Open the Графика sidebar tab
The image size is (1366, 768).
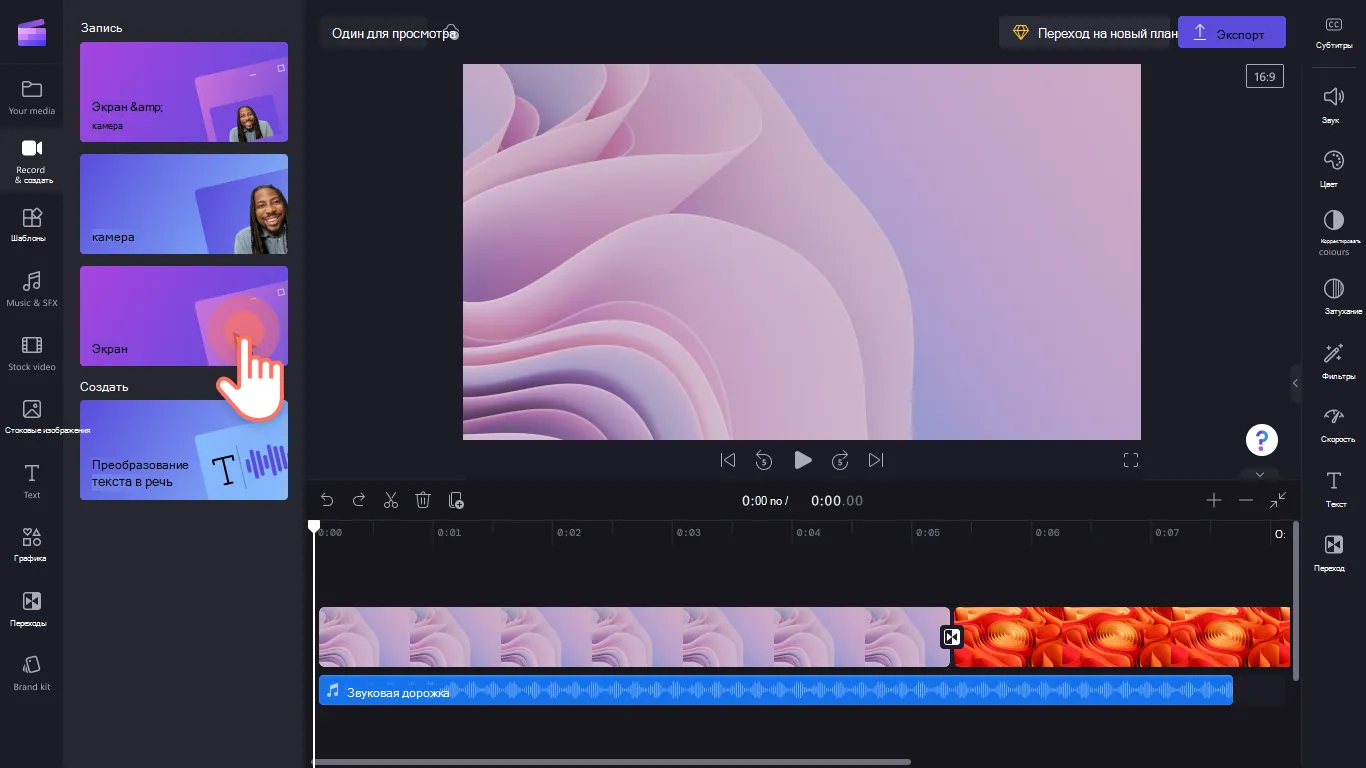tap(32, 545)
